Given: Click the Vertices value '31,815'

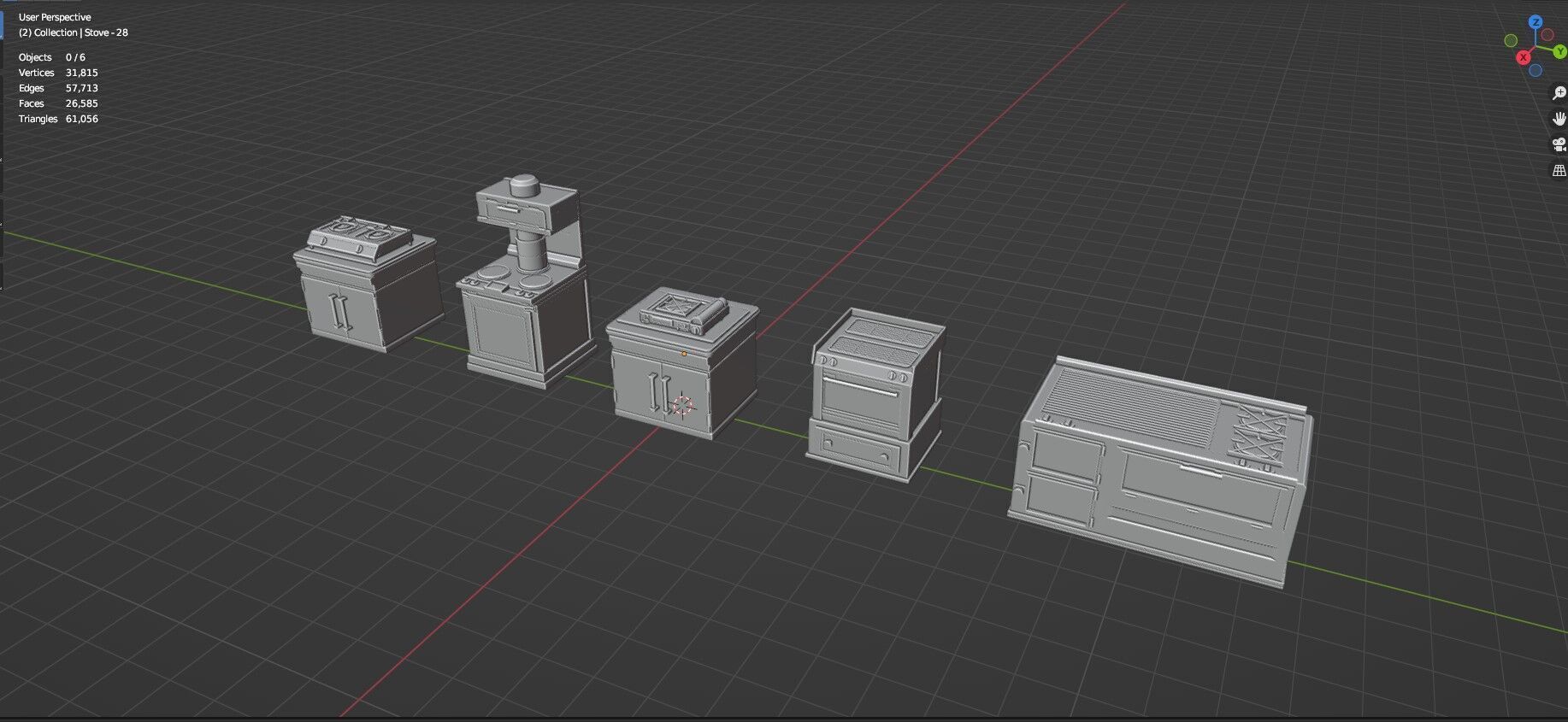Looking at the screenshot, I should (81, 73).
